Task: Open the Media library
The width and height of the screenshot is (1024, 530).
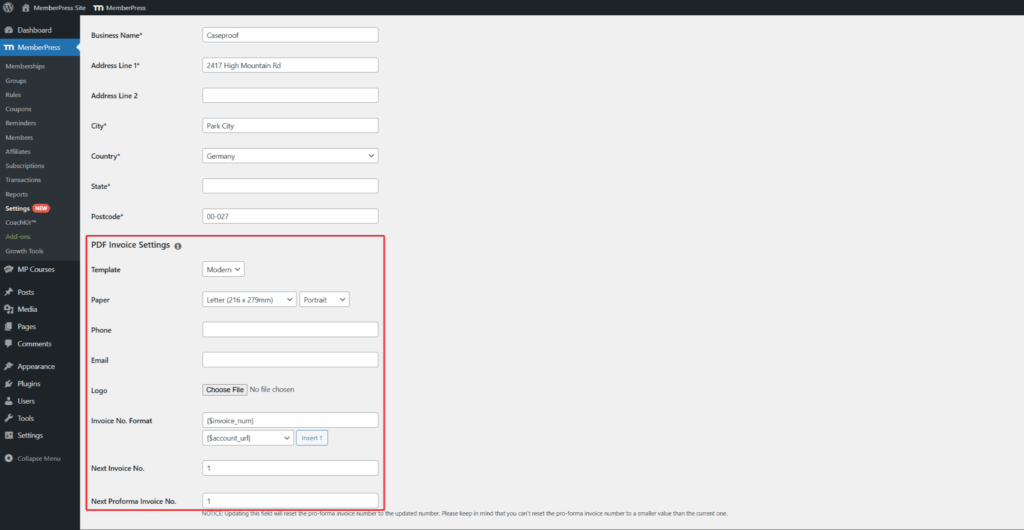Action: 27,309
